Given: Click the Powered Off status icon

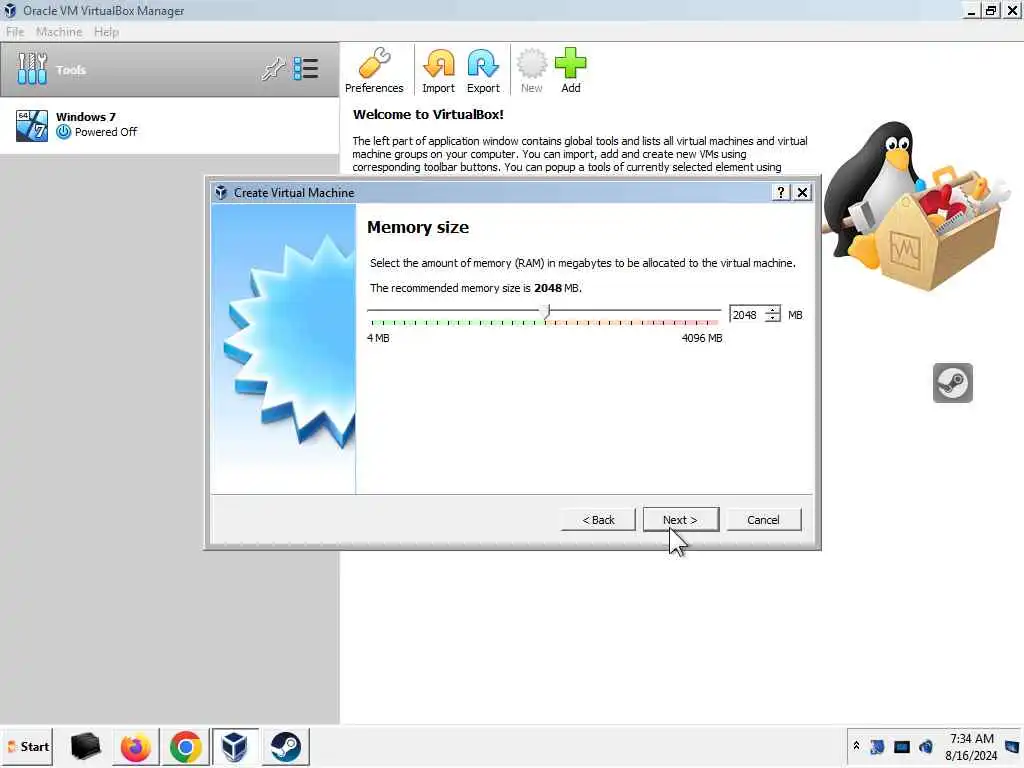Looking at the screenshot, I should tap(63, 132).
